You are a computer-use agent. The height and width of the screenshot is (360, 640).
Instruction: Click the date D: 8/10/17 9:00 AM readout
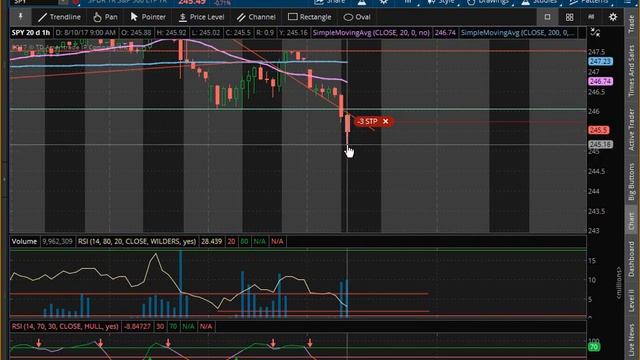[86, 32]
